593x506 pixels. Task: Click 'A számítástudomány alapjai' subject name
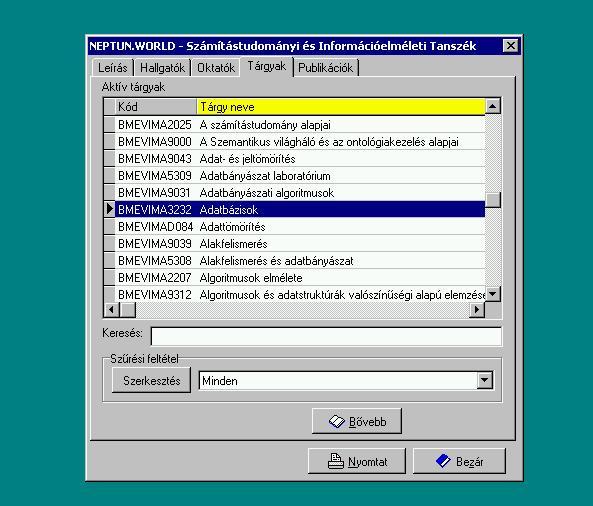coord(265,125)
